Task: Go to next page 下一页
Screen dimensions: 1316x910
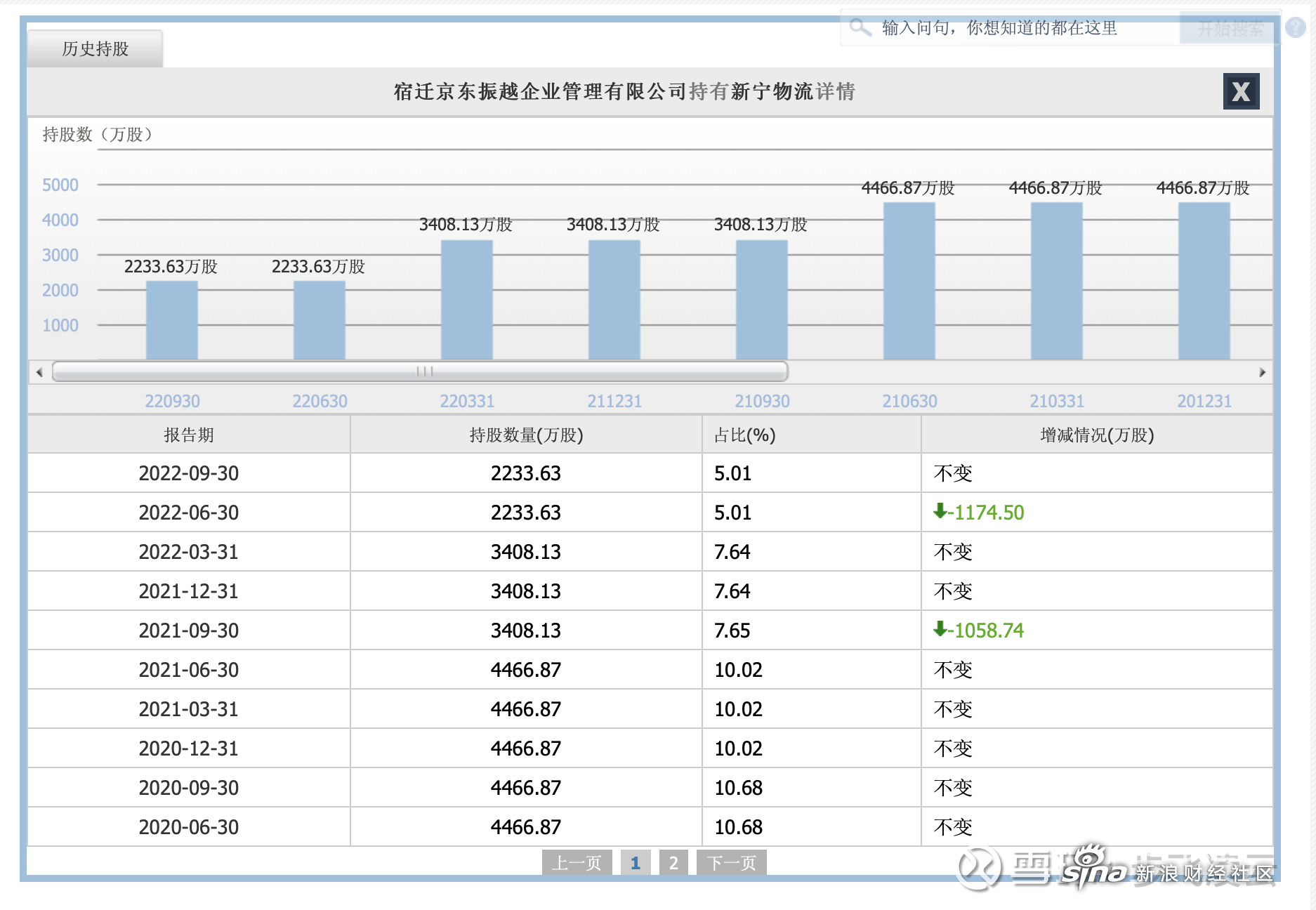Action: 731,863
